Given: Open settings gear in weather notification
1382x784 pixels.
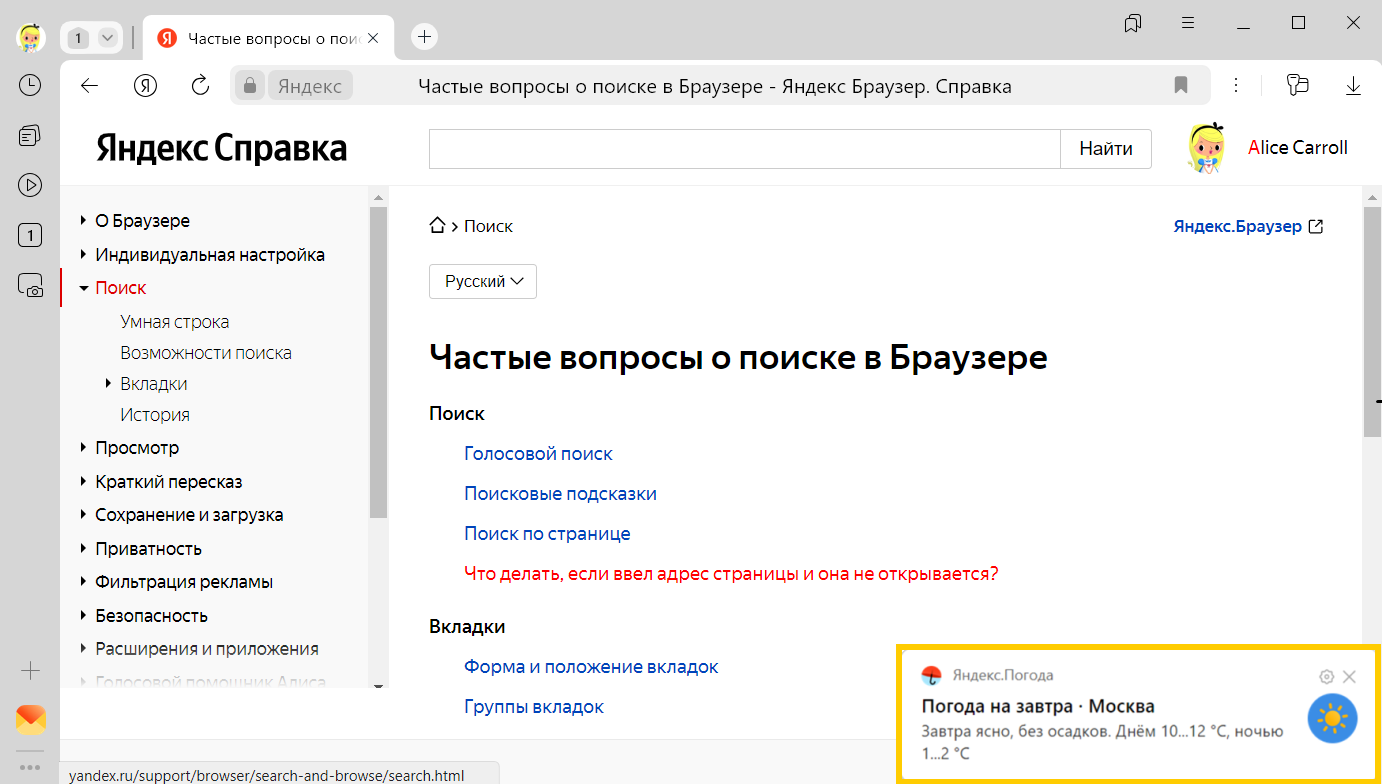Looking at the screenshot, I should pos(1327,677).
